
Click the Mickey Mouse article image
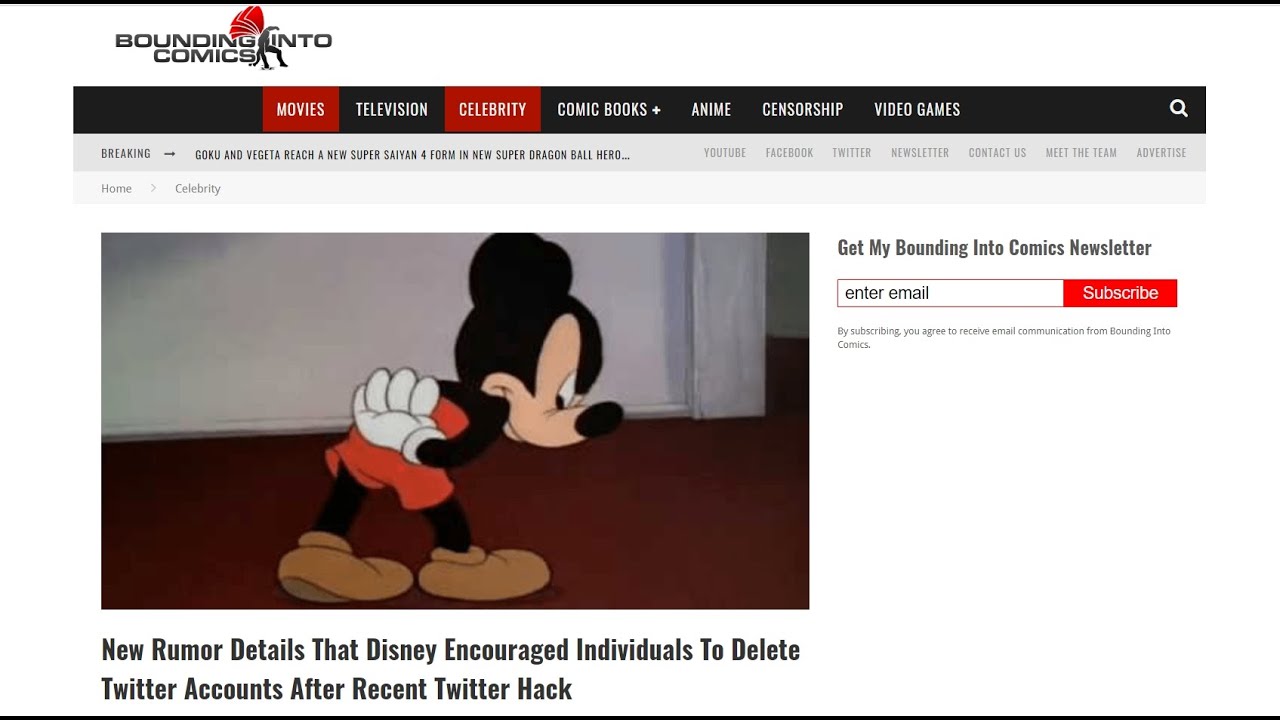coord(455,420)
